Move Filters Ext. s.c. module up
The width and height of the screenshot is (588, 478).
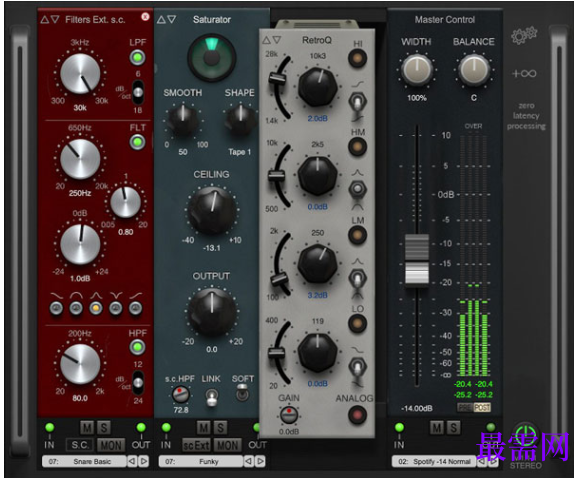[x=45, y=19]
